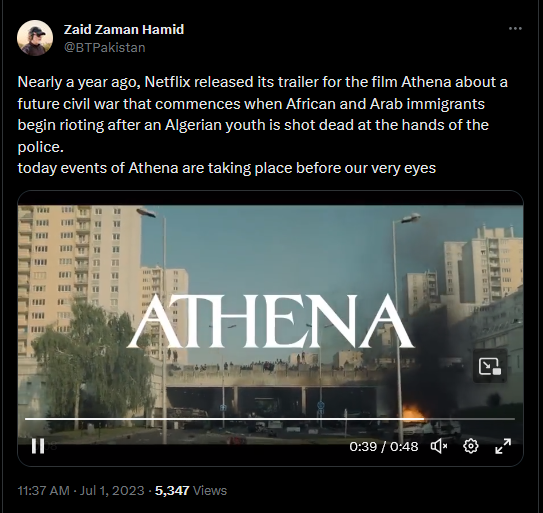This screenshot has width=543, height=513.
Task: Open video settings gear
Action: point(471,446)
